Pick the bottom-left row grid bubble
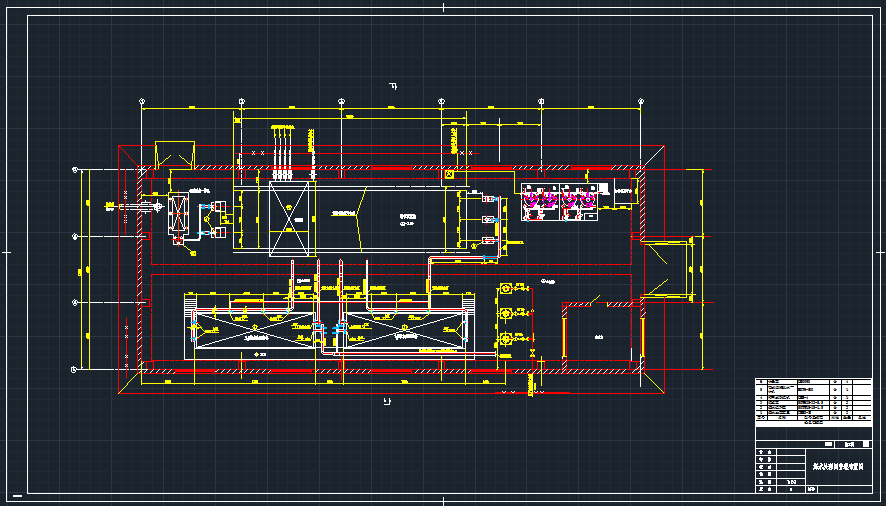This screenshot has height=506, width=886. 76,369
